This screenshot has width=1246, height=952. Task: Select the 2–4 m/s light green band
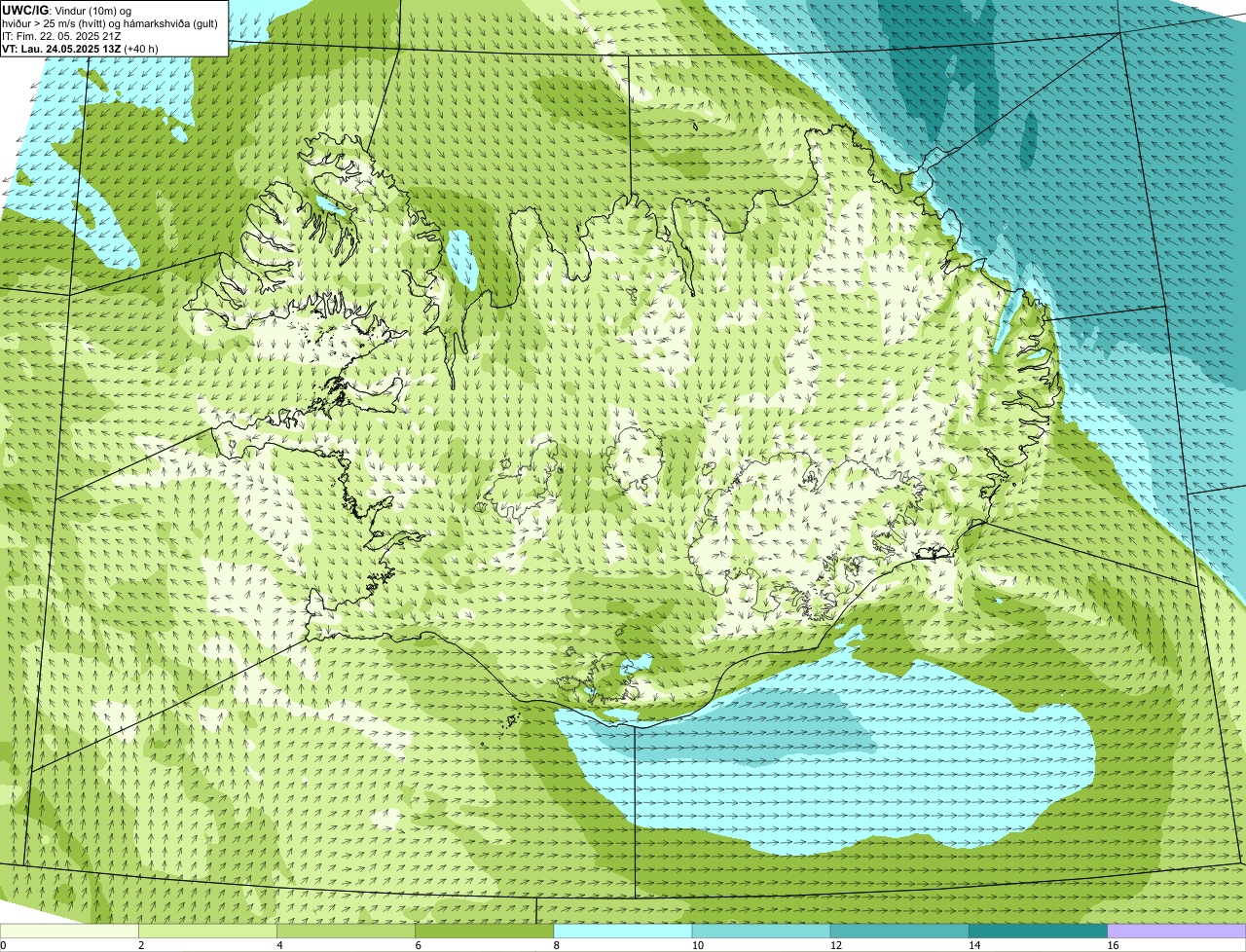click(x=207, y=932)
